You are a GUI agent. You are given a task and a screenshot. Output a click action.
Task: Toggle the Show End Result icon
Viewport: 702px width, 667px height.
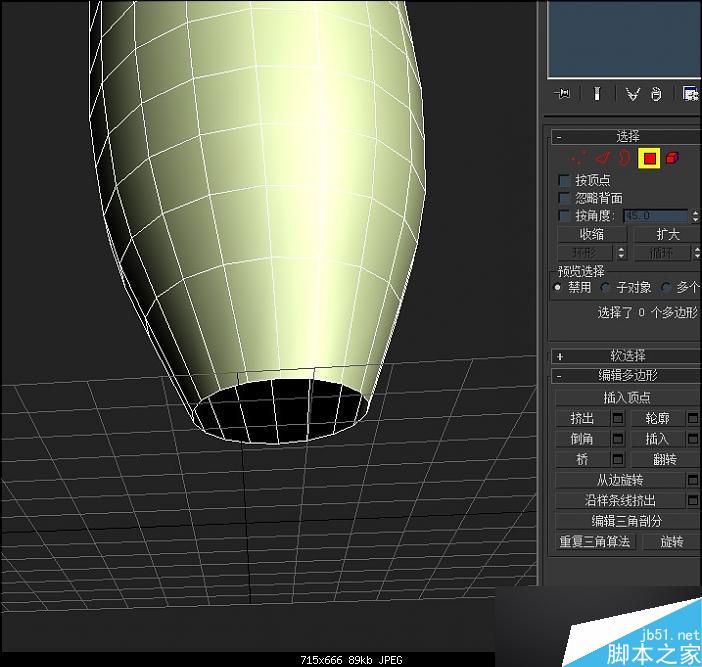(x=596, y=94)
